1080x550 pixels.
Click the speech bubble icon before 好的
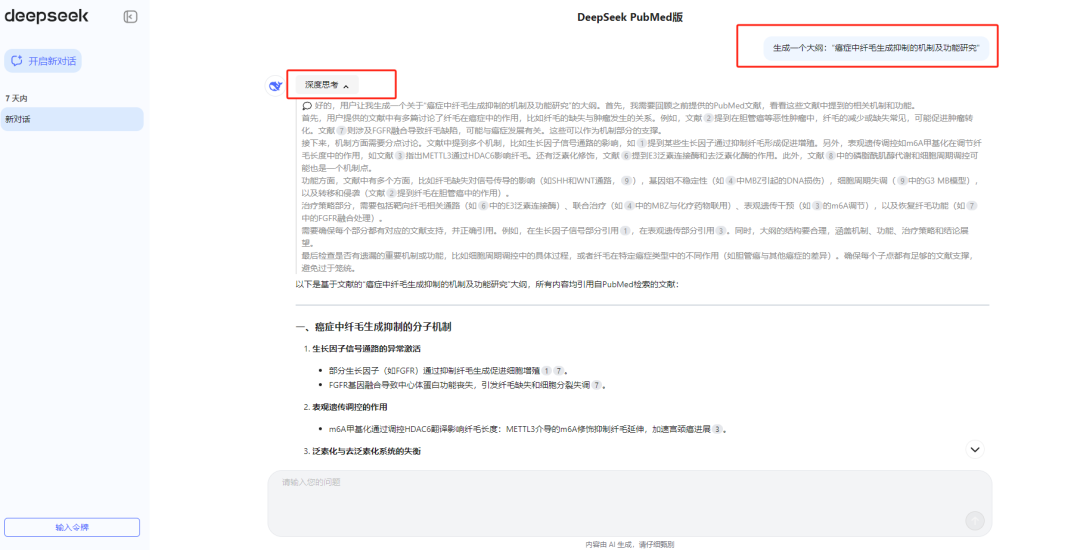click(307, 106)
